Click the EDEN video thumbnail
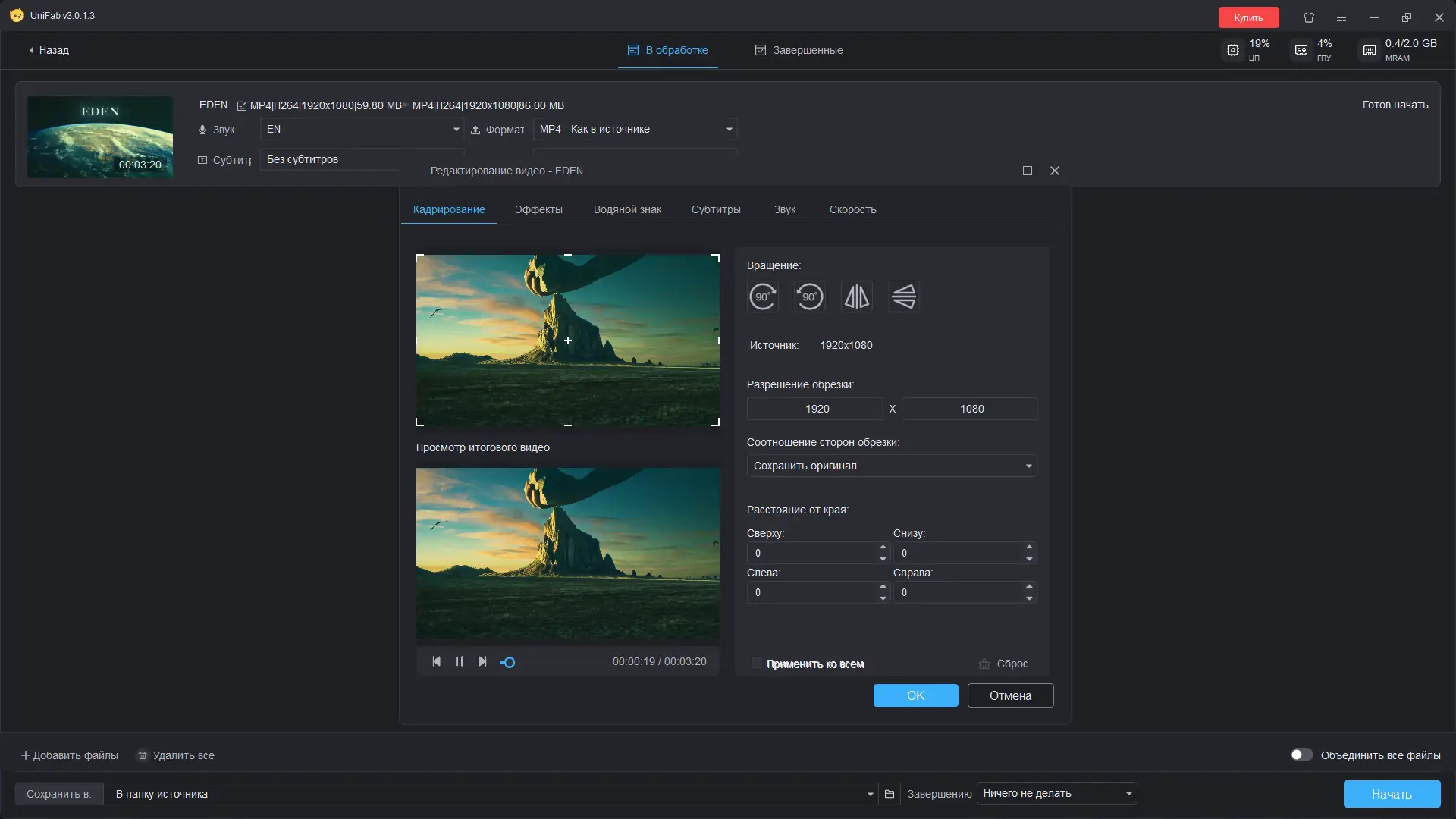1456x819 pixels. (100, 136)
